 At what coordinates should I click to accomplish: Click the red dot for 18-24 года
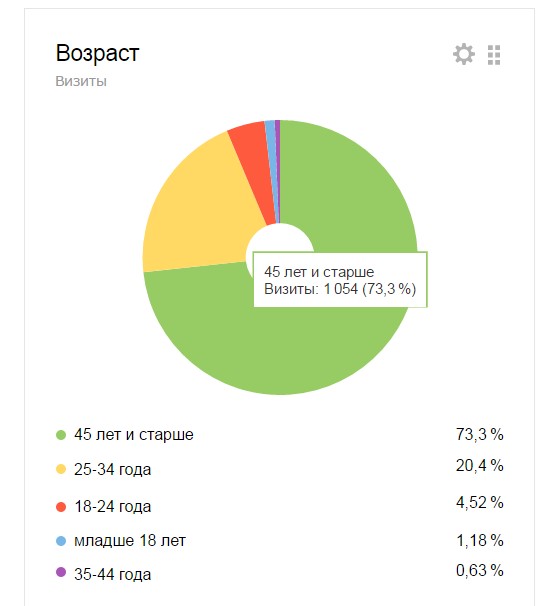(x=61, y=507)
